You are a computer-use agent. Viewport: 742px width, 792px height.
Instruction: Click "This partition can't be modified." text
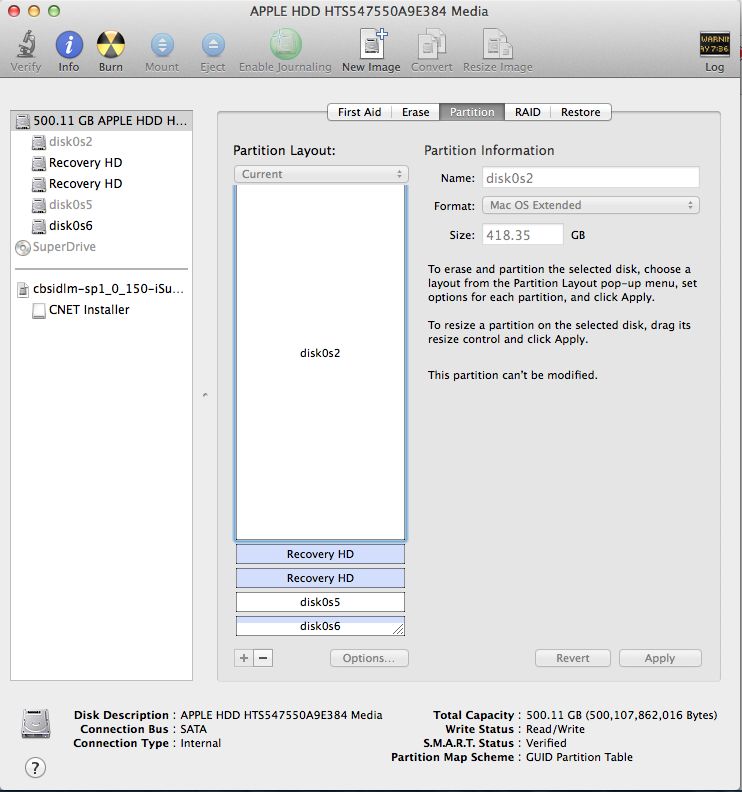click(513, 375)
